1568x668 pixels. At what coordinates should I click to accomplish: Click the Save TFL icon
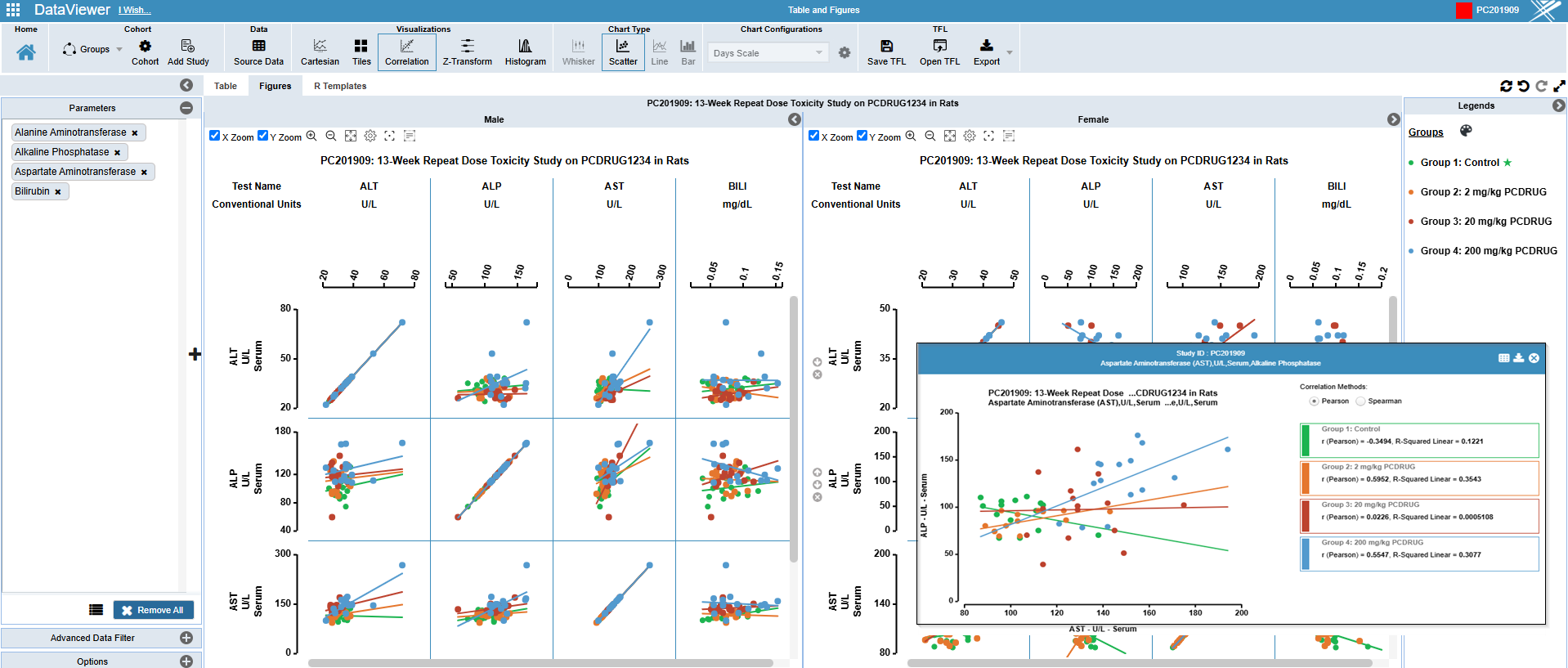pyautogui.click(x=886, y=52)
